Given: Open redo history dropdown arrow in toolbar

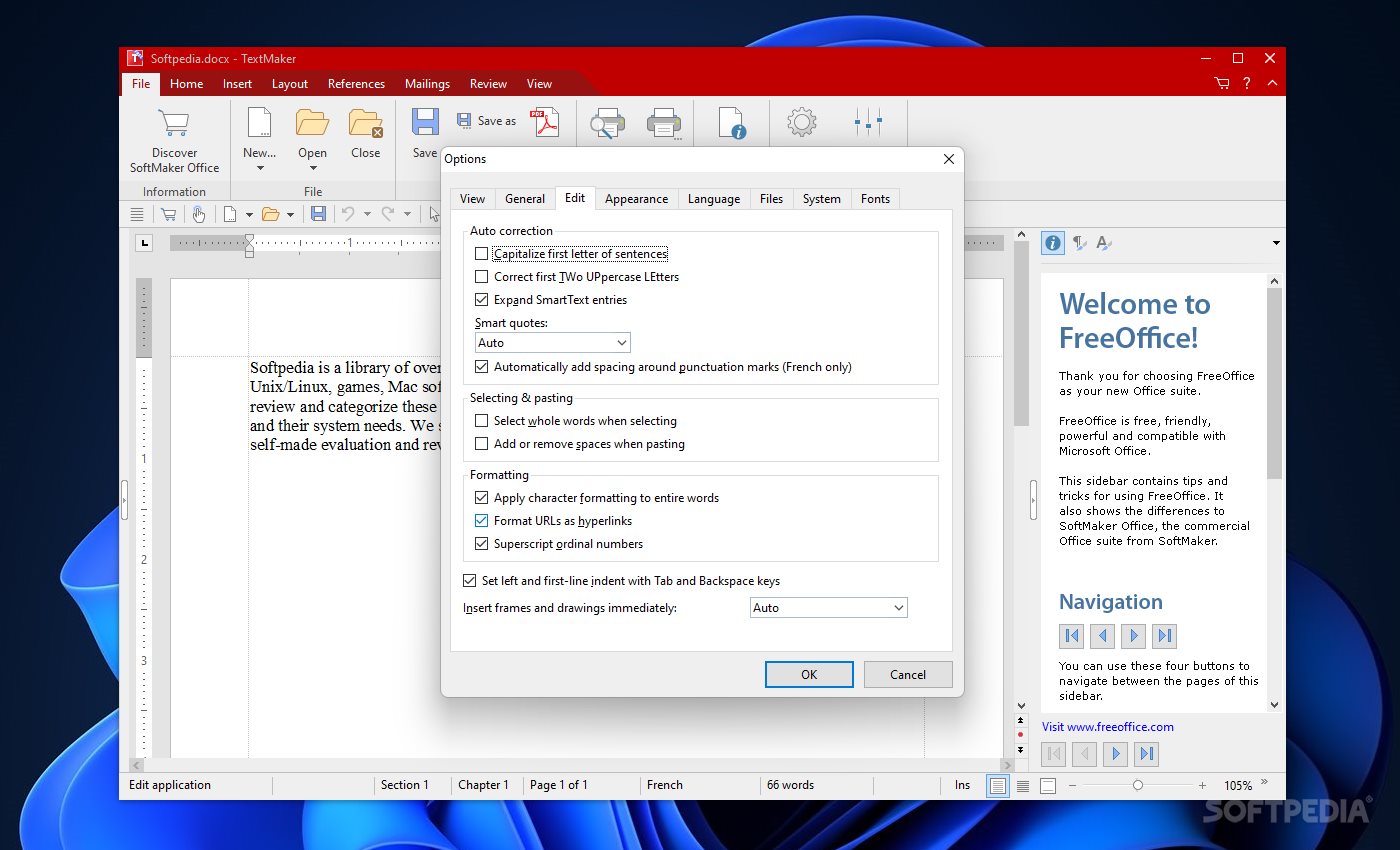Looking at the screenshot, I should tap(407, 214).
